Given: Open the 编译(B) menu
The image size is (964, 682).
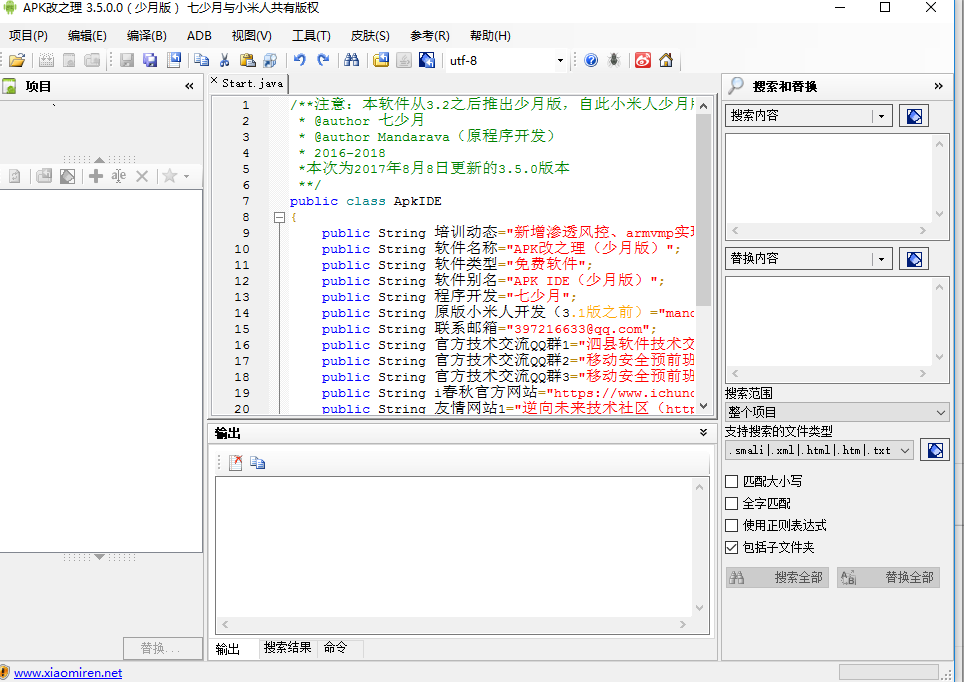Looking at the screenshot, I should tap(146, 35).
